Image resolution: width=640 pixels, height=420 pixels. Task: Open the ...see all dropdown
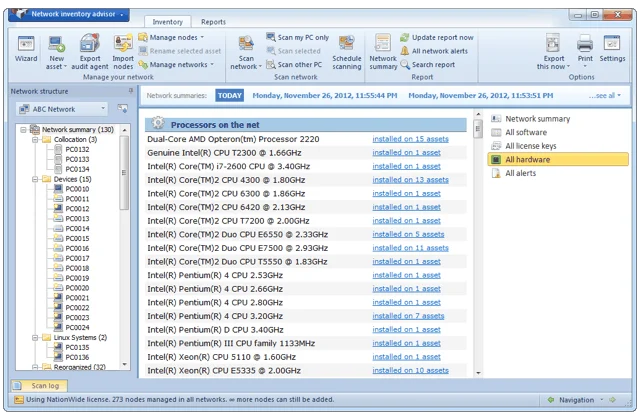[x=604, y=96]
